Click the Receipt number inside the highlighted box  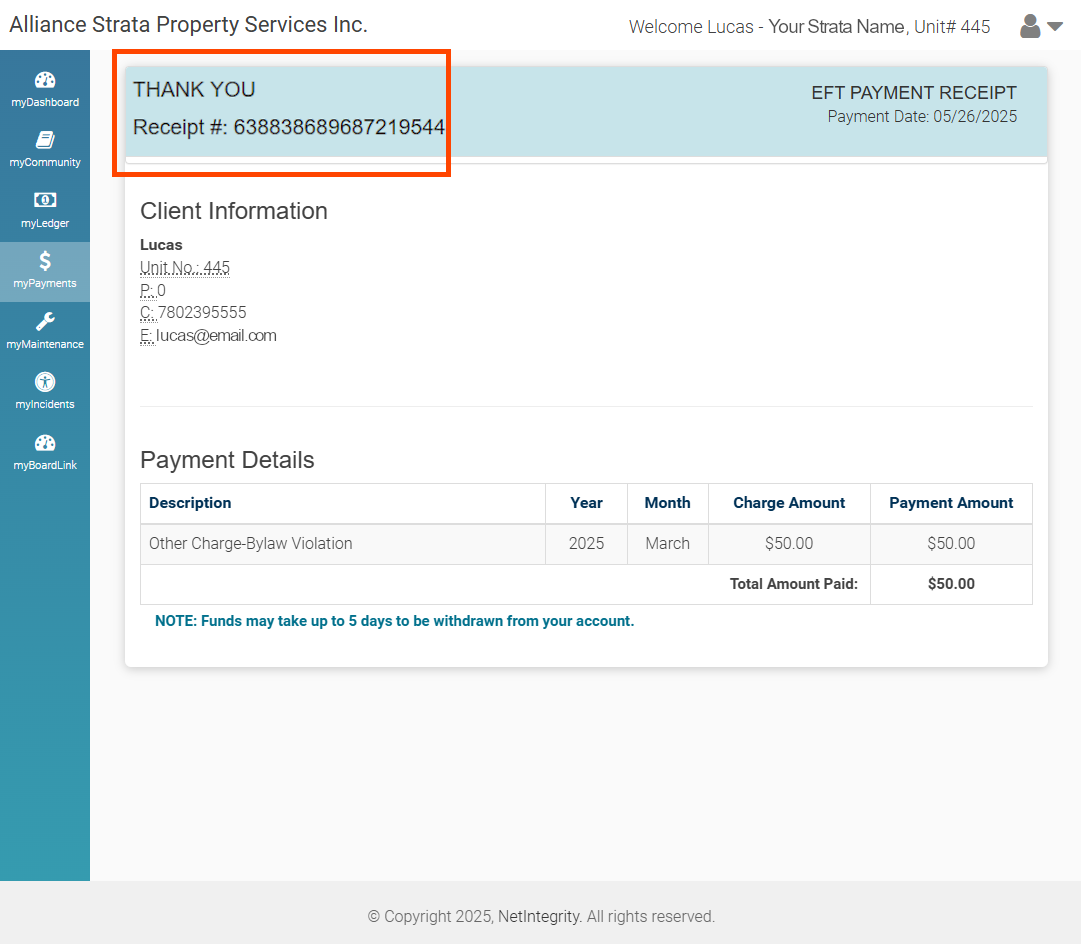tap(289, 127)
